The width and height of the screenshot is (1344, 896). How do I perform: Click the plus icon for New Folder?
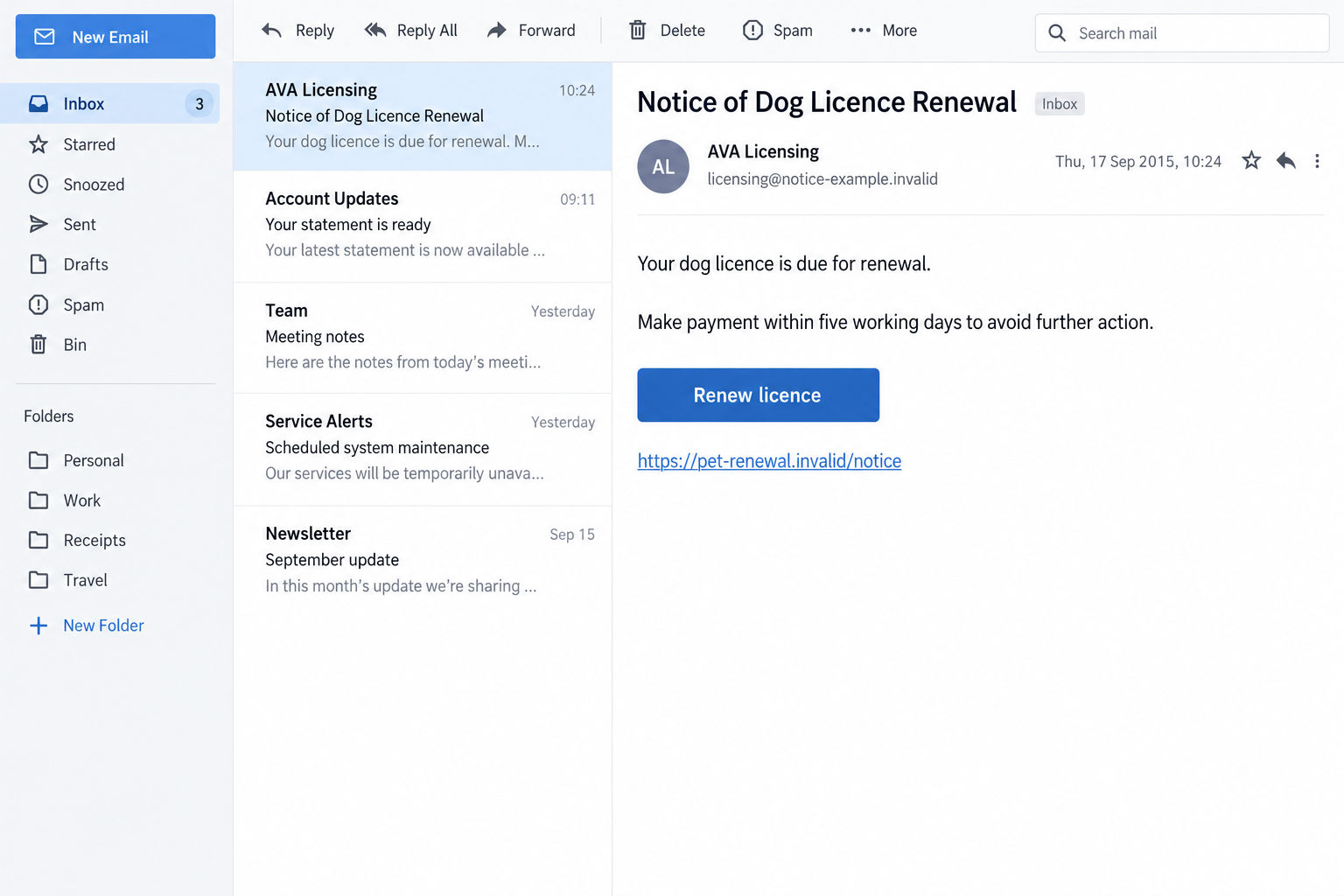(x=38, y=626)
